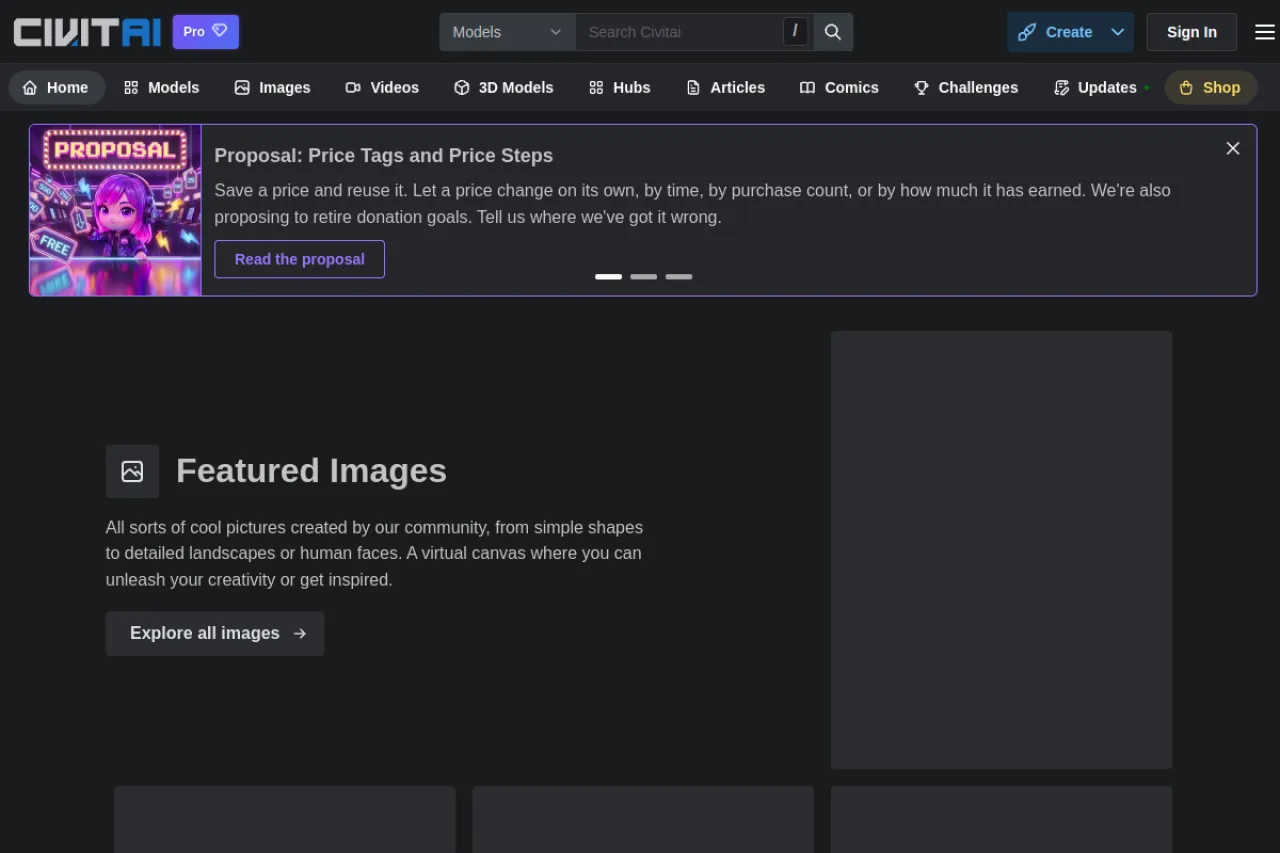This screenshot has width=1280, height=853.
Task: View the Challenges tab
Action: tap(966, 88)
